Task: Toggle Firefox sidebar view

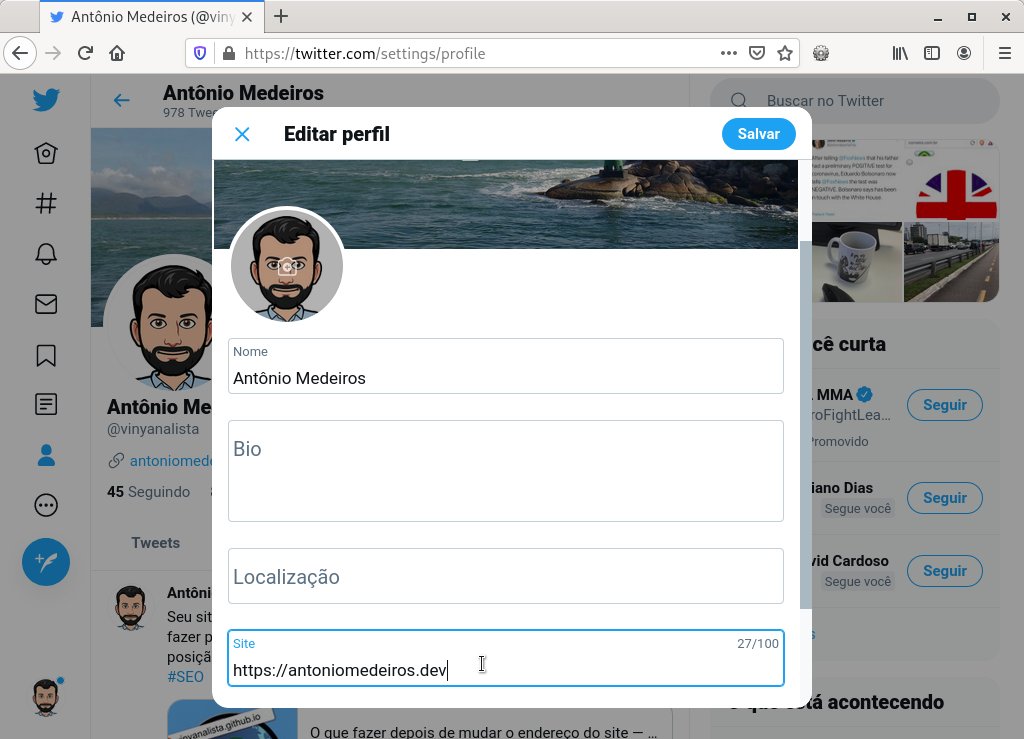Action: [x=932, y=54]
